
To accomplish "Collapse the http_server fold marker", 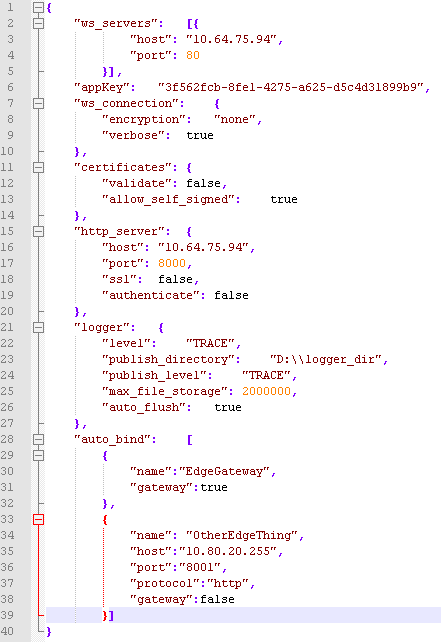I will (x=38, y=231).
